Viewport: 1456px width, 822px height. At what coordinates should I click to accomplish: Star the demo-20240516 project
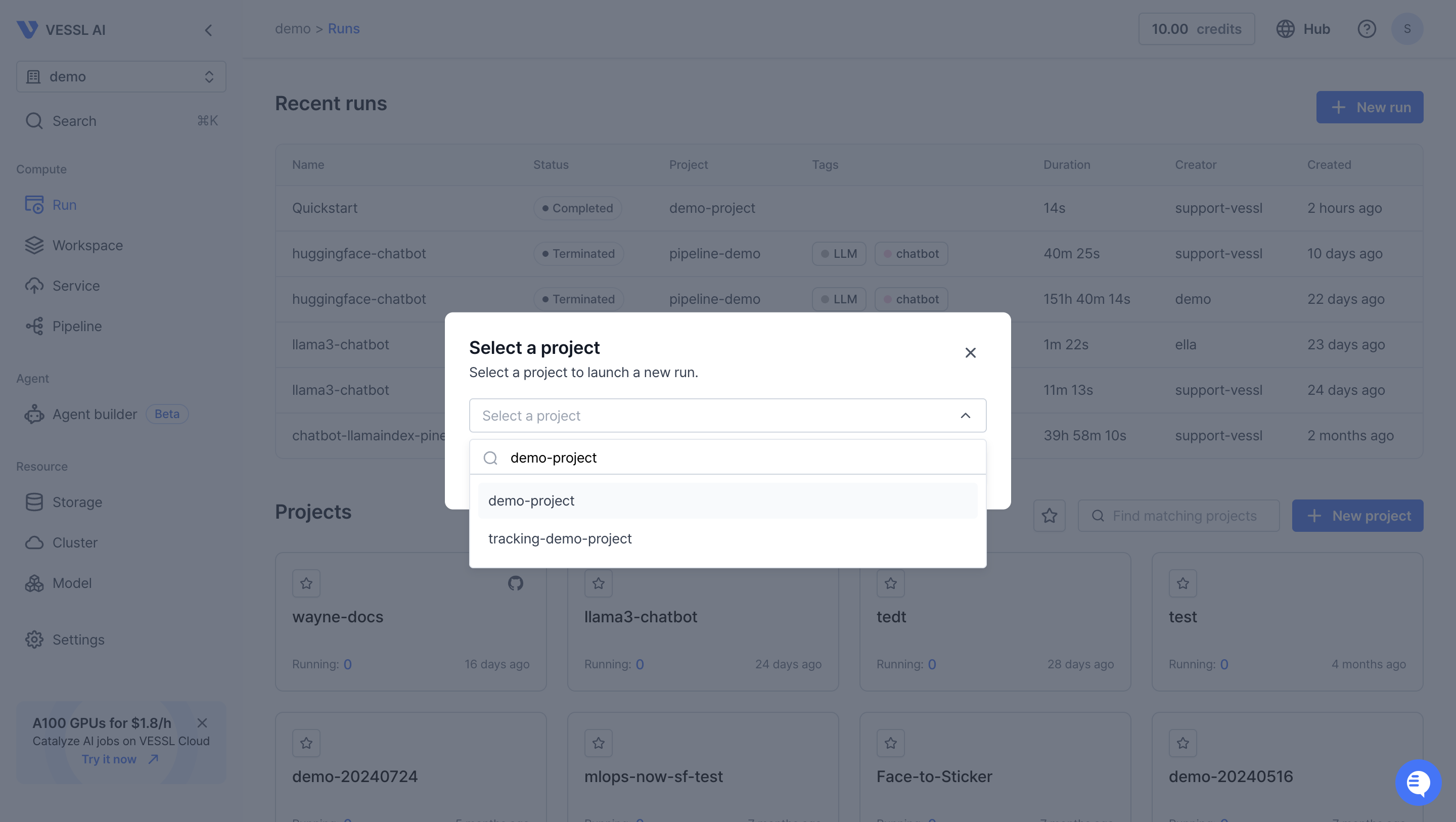tap(1183, 743)
